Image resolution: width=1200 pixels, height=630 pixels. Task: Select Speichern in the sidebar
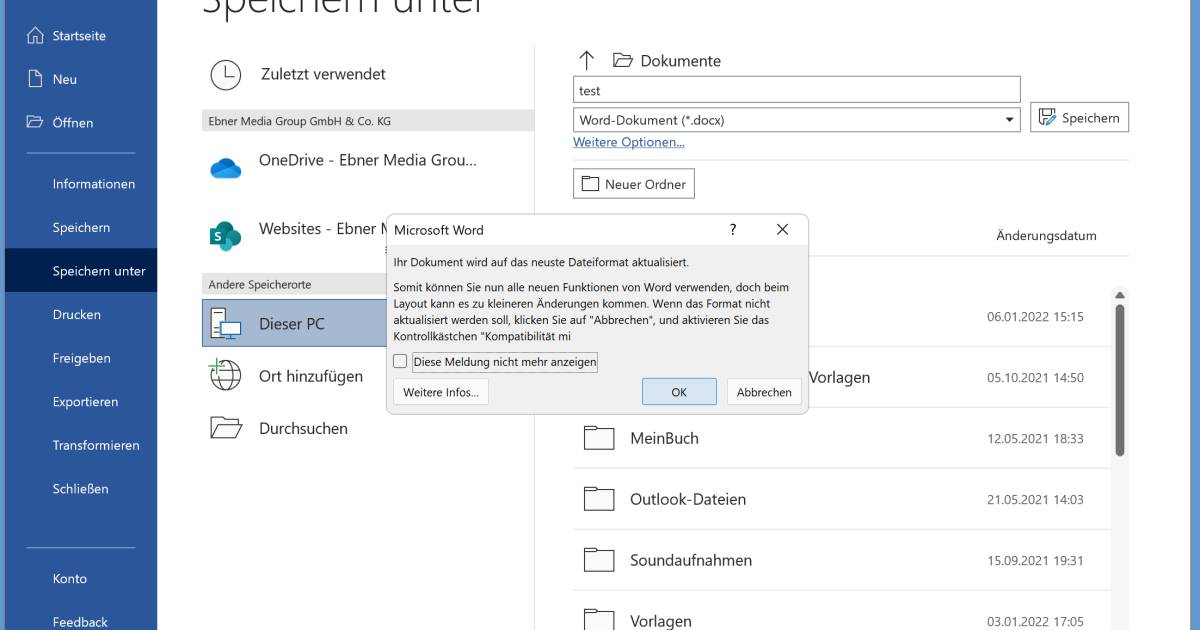coord(82,227)
